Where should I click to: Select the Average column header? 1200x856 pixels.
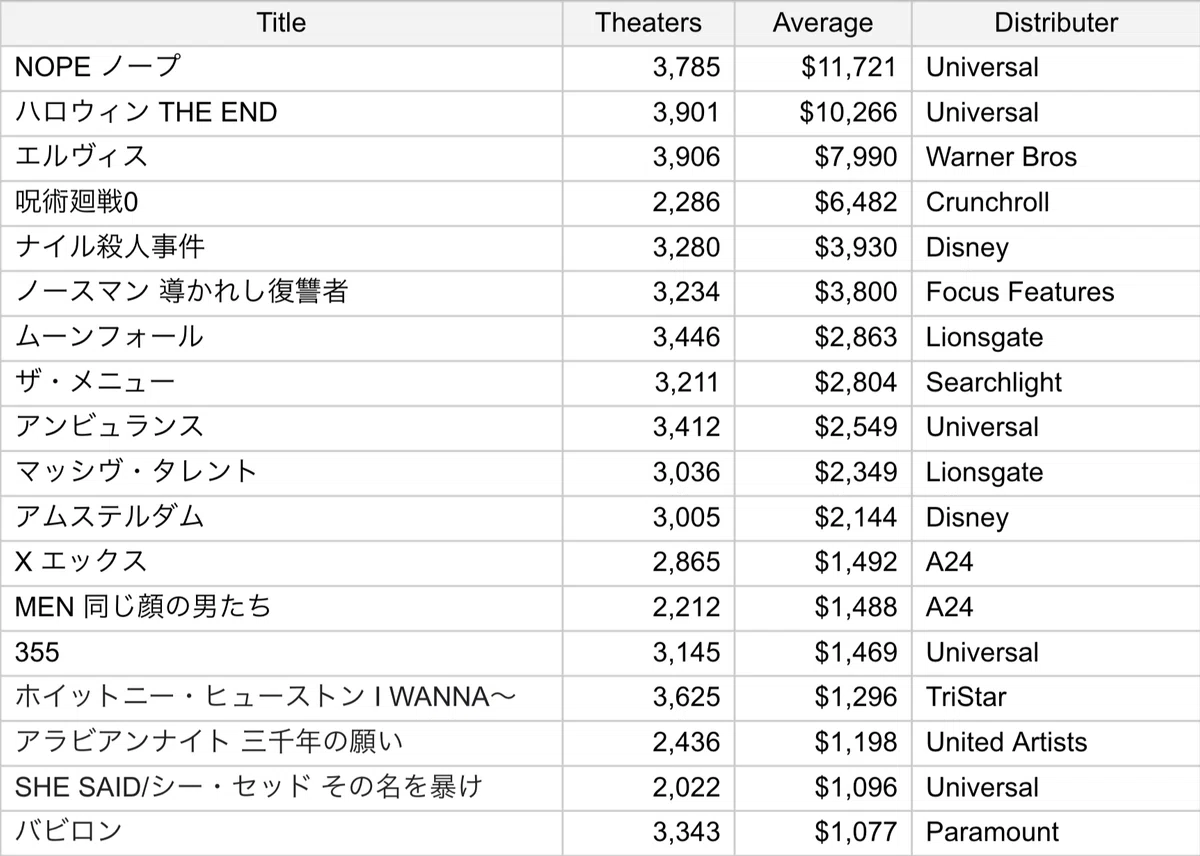click(823, 23)
